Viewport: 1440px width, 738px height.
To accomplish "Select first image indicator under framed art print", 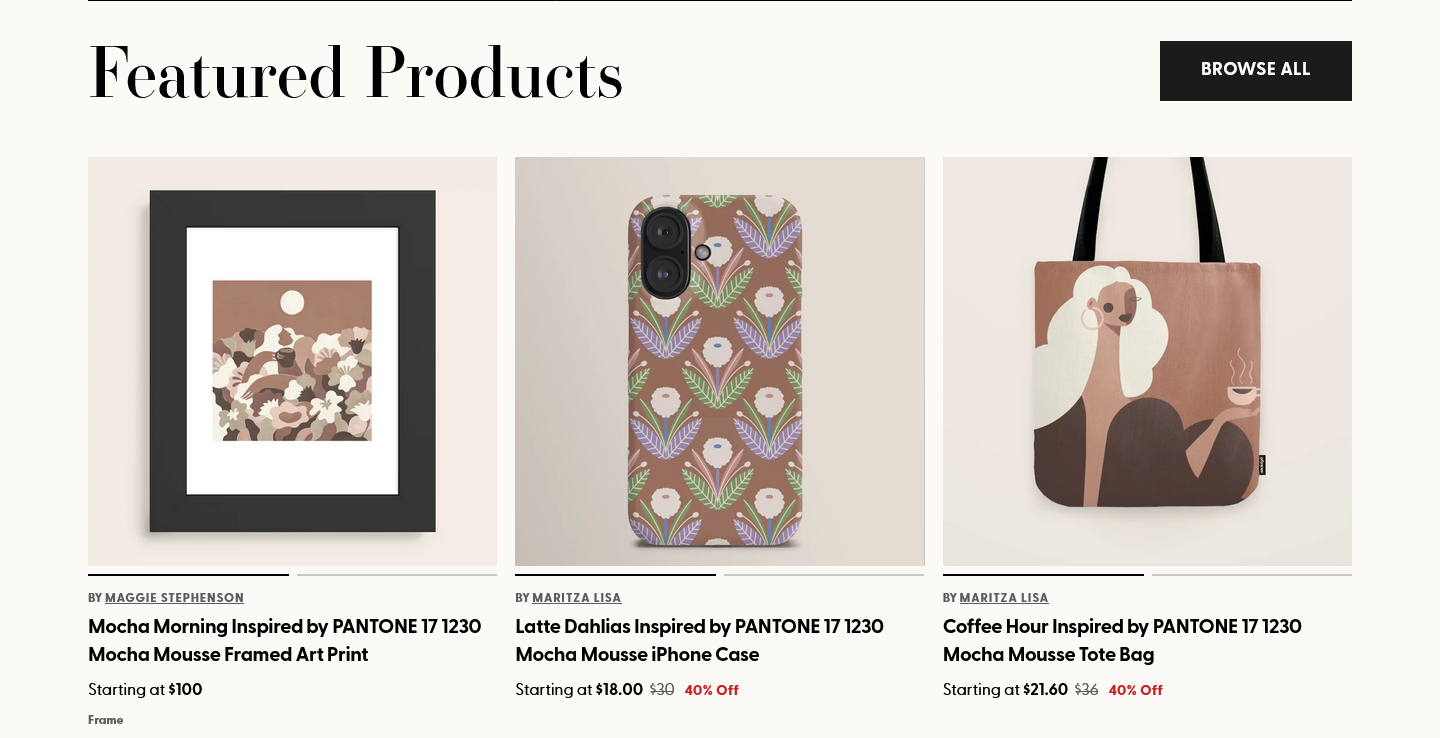I will tap(188, 575).
